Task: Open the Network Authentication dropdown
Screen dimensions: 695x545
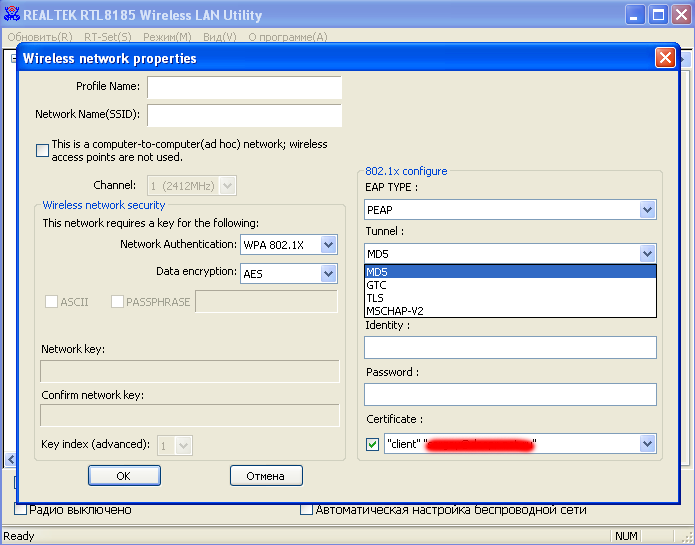Action: click(328, 245)
